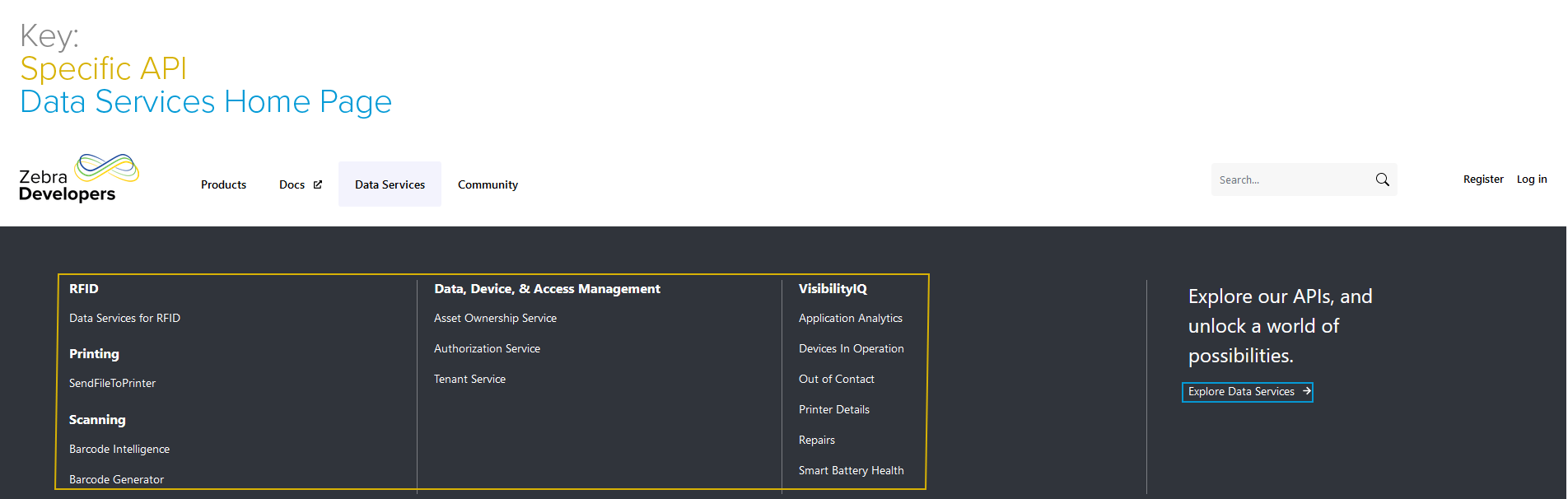Screen dimensions: 1568x499
Task: Open Out of Contact
Action: (837, 379)
